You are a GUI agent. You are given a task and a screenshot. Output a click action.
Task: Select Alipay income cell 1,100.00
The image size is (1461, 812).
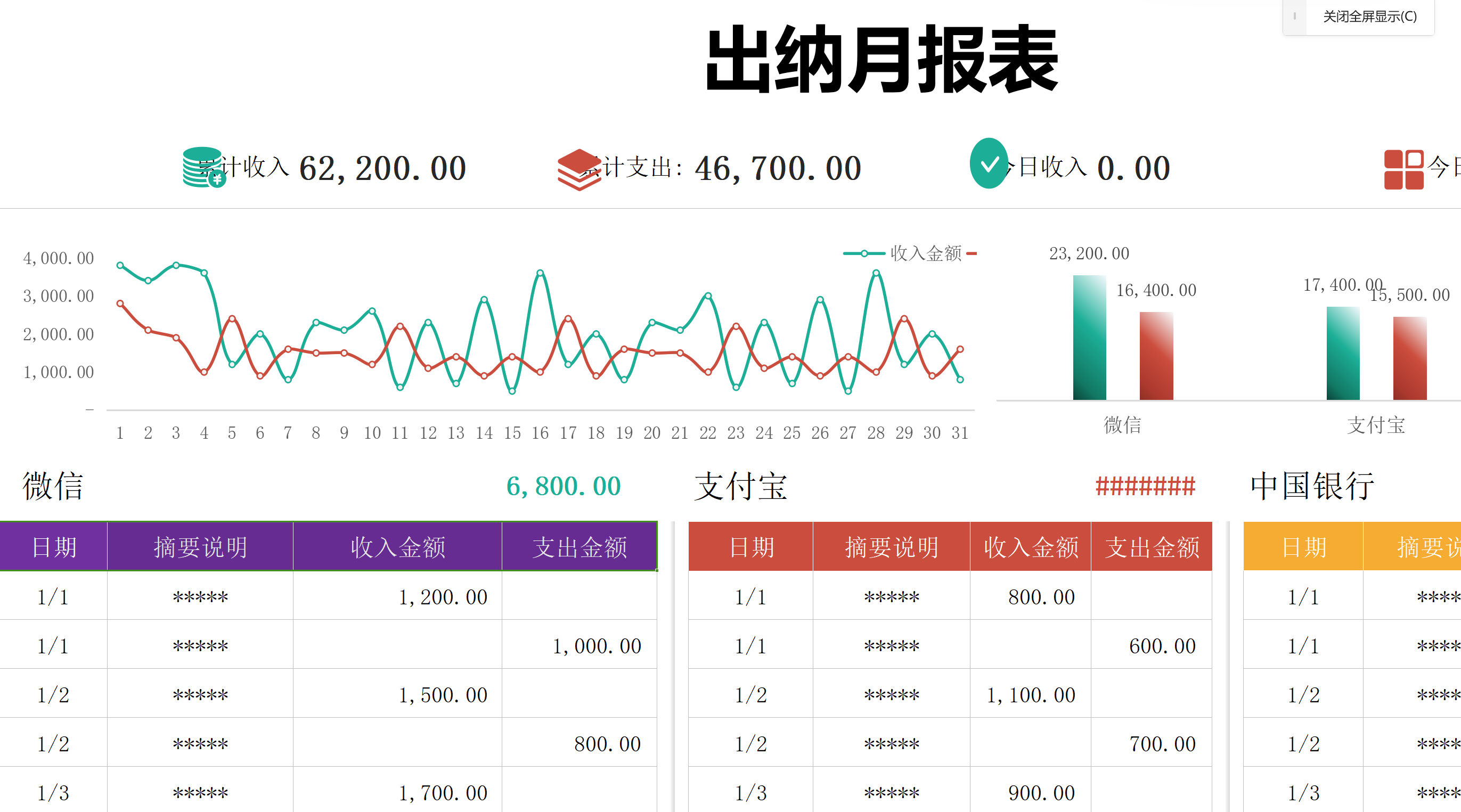click(x=1031, y=694)
